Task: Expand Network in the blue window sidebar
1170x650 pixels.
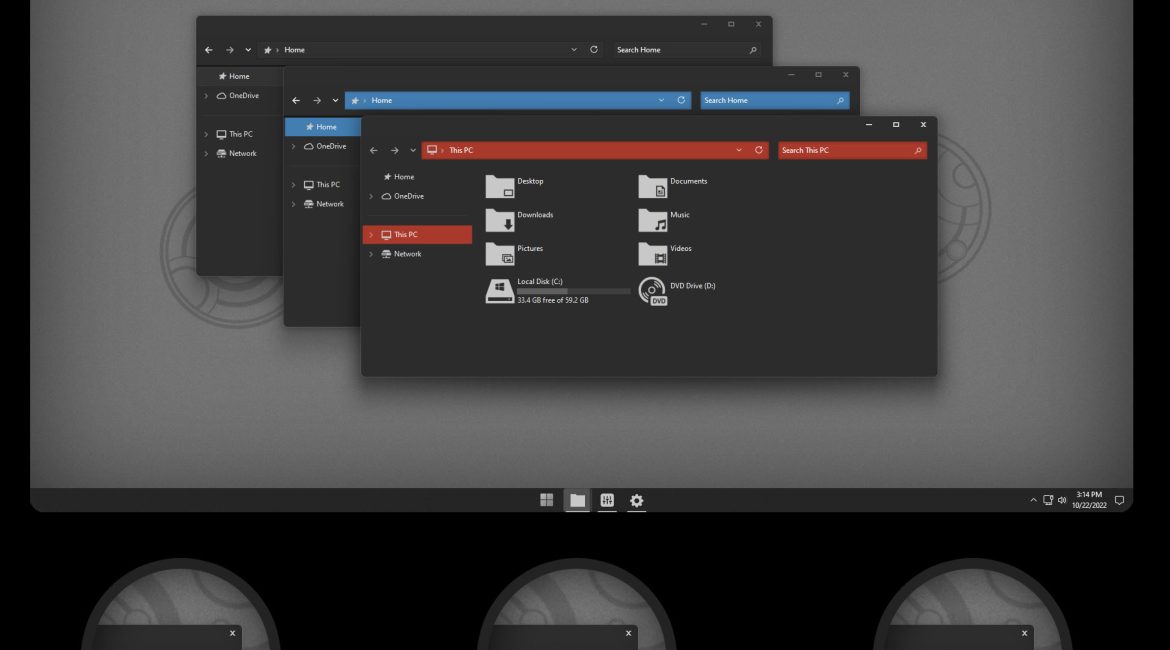Action: [293, 204]
